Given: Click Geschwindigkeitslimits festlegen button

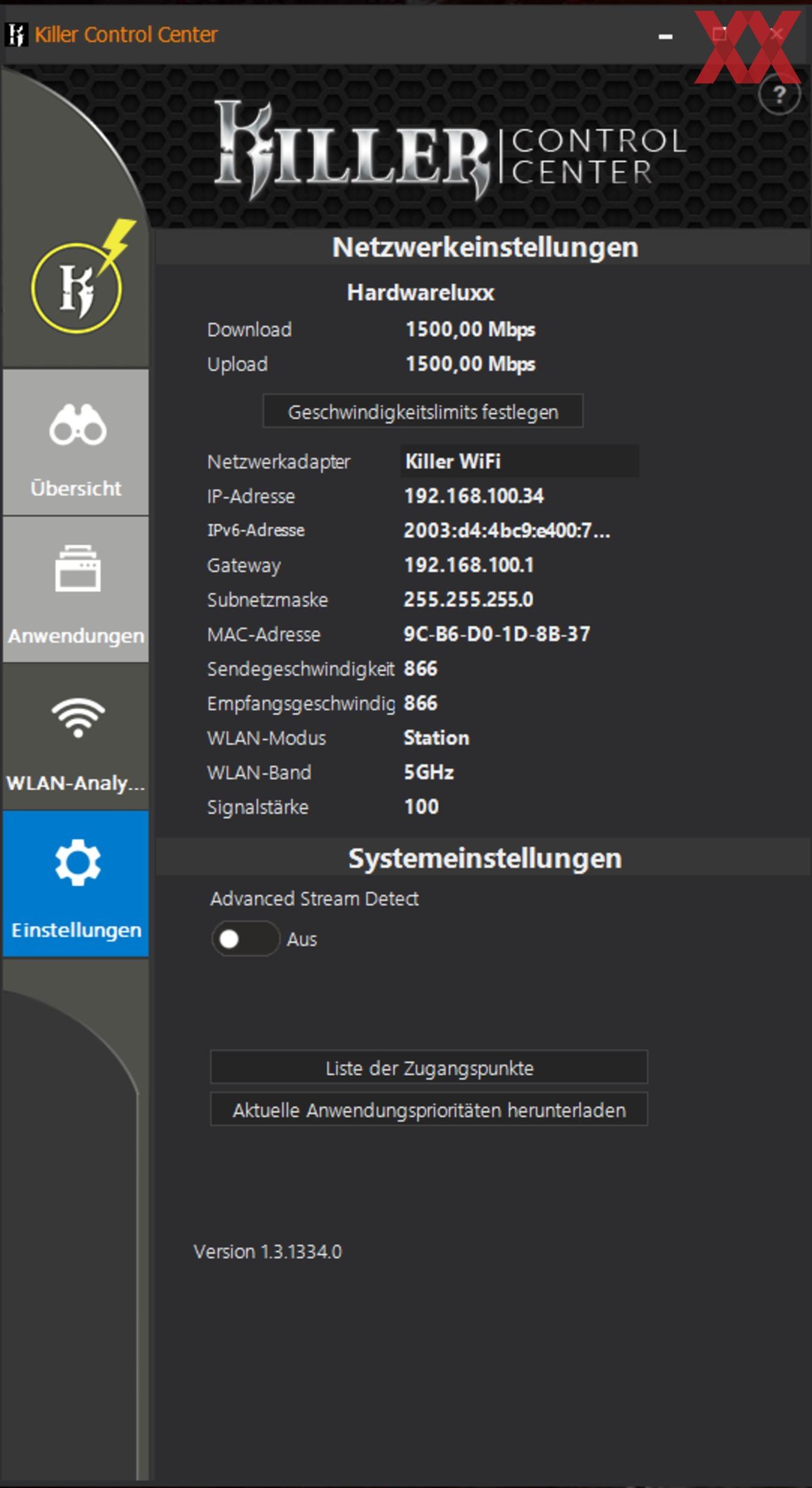Looking at the screenshot, I should (x=423, y=412).
